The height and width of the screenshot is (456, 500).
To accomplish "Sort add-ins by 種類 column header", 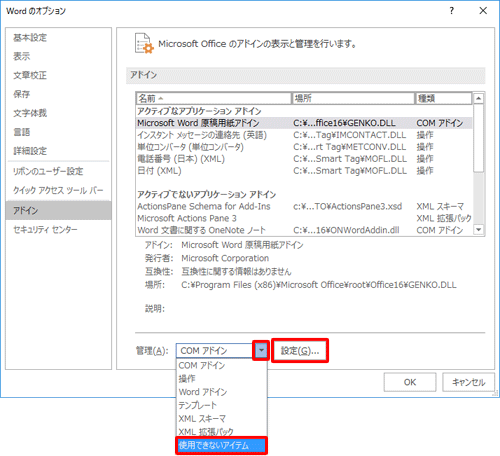I will point(443,98).
